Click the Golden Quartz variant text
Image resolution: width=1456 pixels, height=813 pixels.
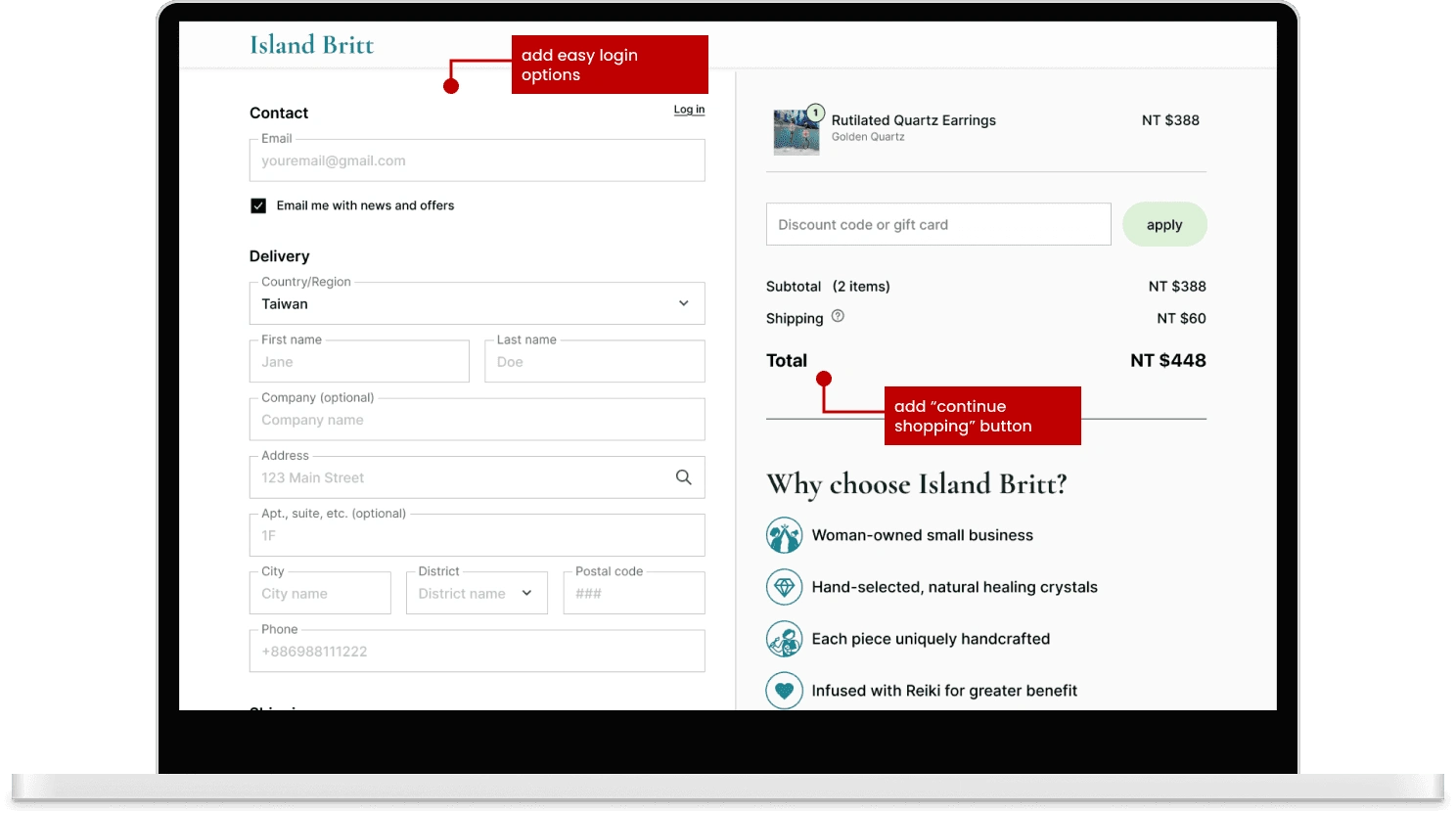tap(868, 137)
